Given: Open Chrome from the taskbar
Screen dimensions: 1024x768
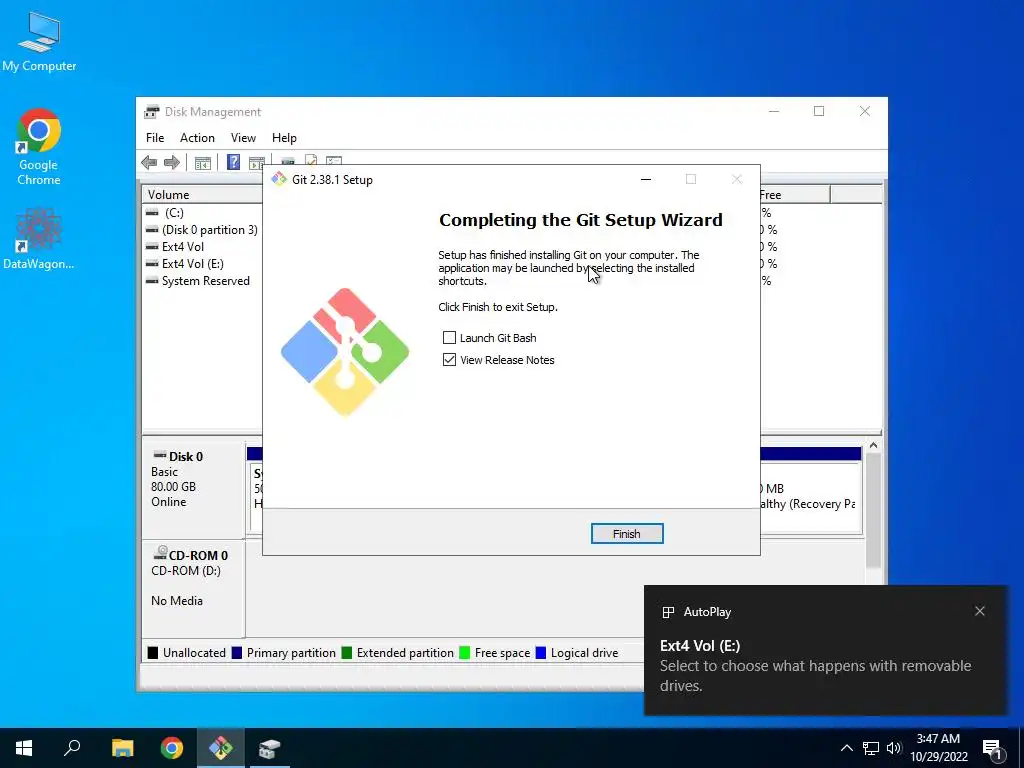Looking at the screenshot, I should (x=172, y=748).
